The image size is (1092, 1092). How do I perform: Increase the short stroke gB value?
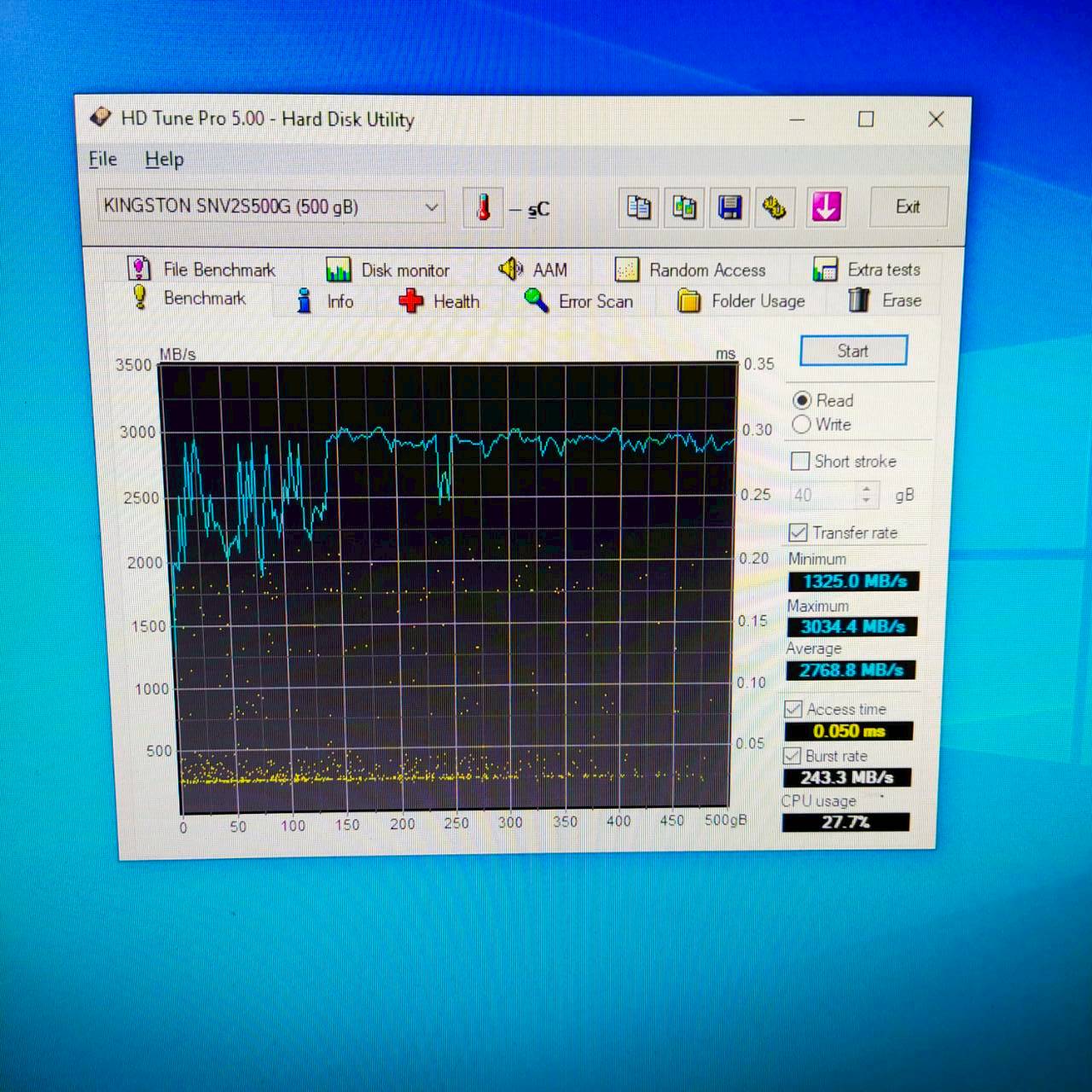pyautogui.click(x=867, y=489)
